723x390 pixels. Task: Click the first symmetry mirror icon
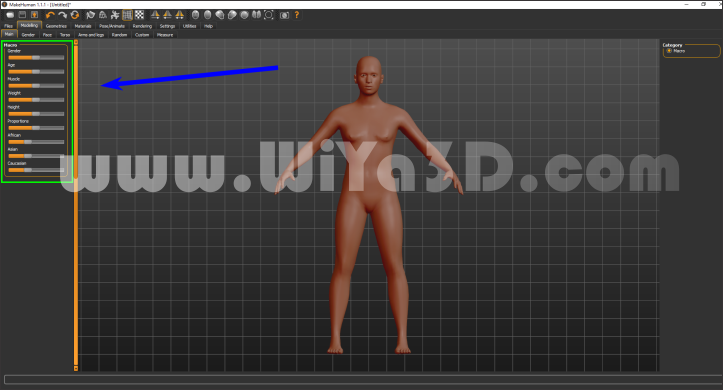[155, 15]
